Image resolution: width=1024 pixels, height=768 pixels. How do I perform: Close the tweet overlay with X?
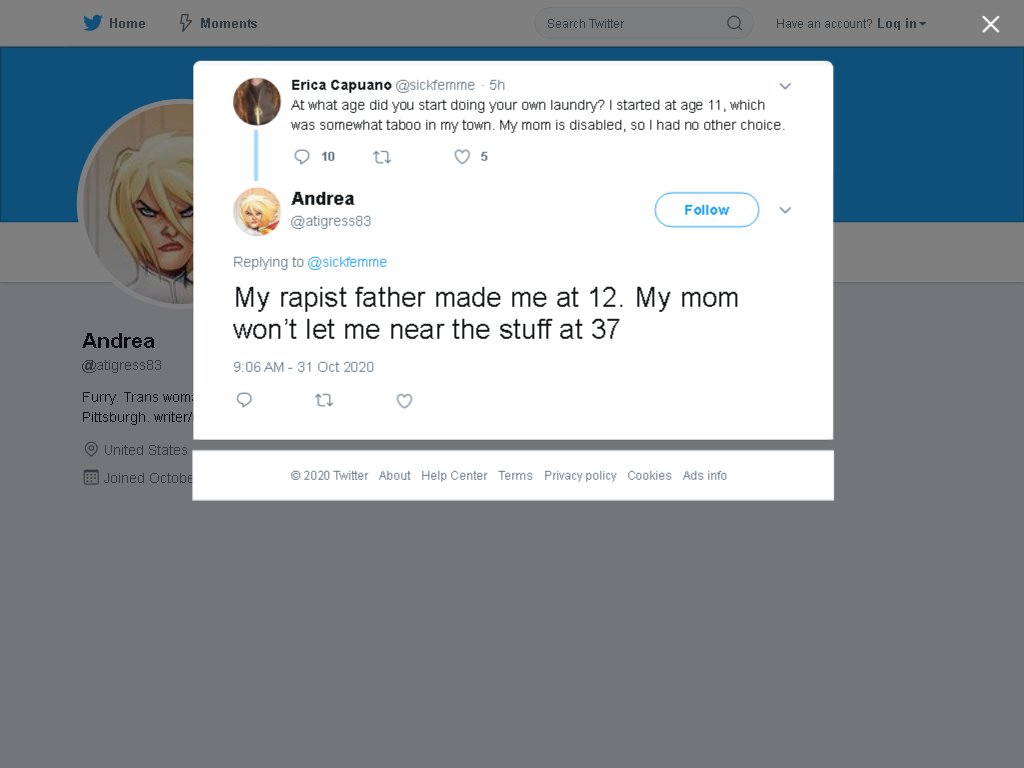pyautogui.click(x=991, y=24)
